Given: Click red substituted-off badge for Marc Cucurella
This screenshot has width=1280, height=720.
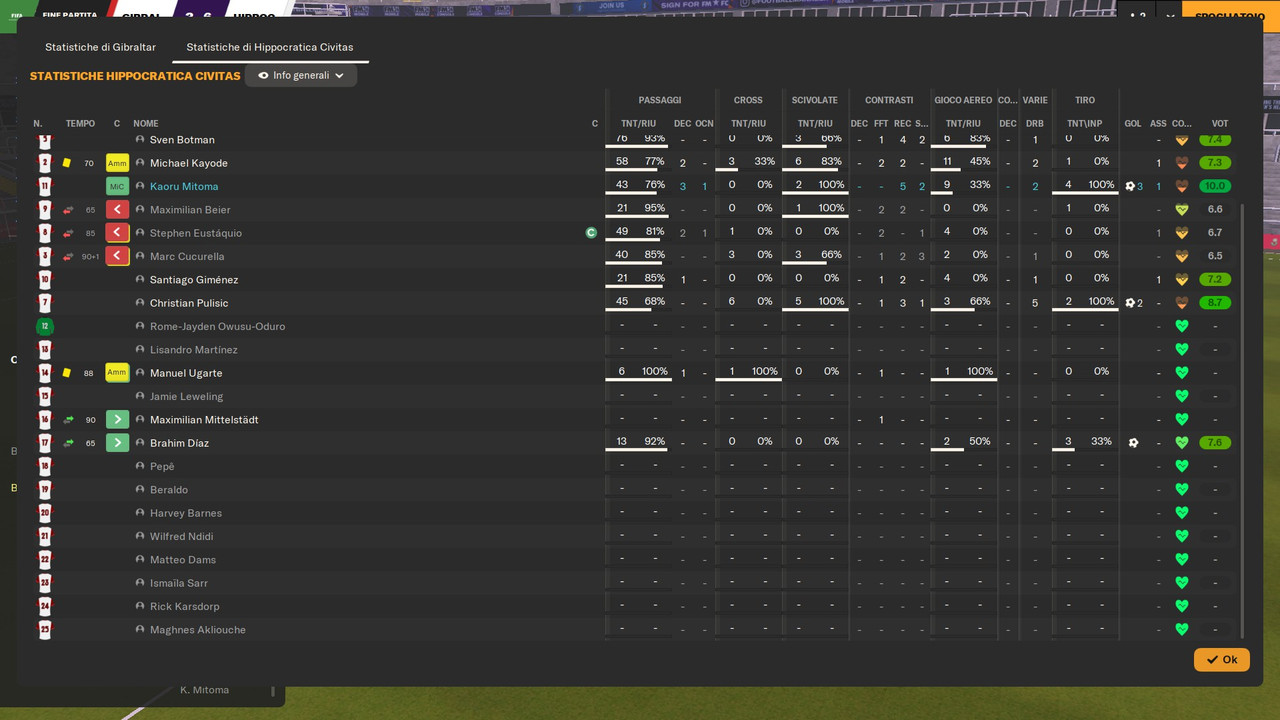Looking at the screenshot, I should click(117, 256).
